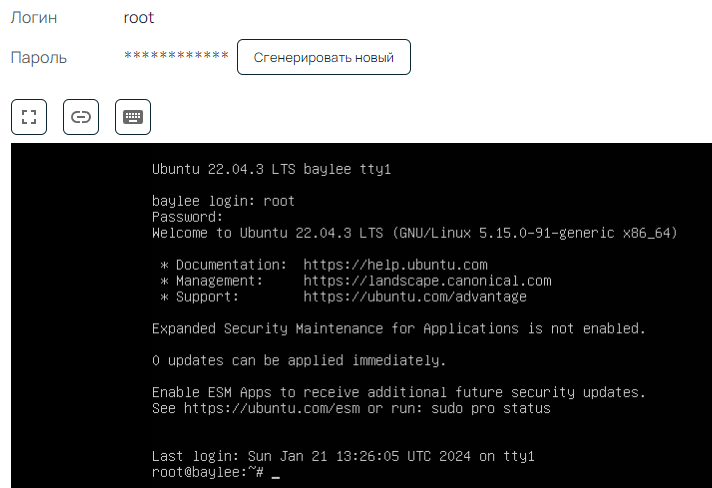Open the console in fullscreen mode
The height and width of the screenshot is (488, 712).
(x=29, y=117)
